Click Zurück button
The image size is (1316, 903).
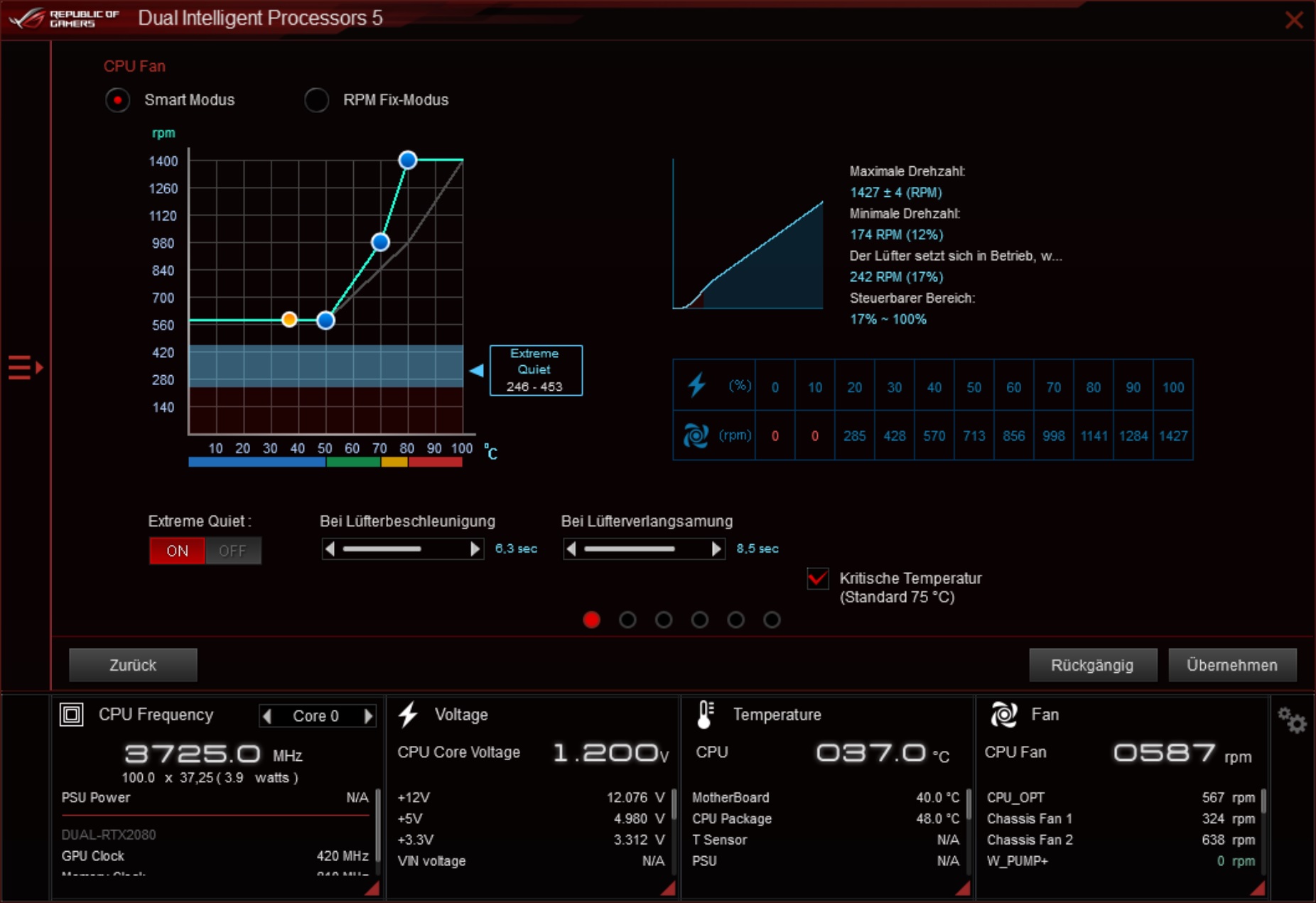click(133, 665)
